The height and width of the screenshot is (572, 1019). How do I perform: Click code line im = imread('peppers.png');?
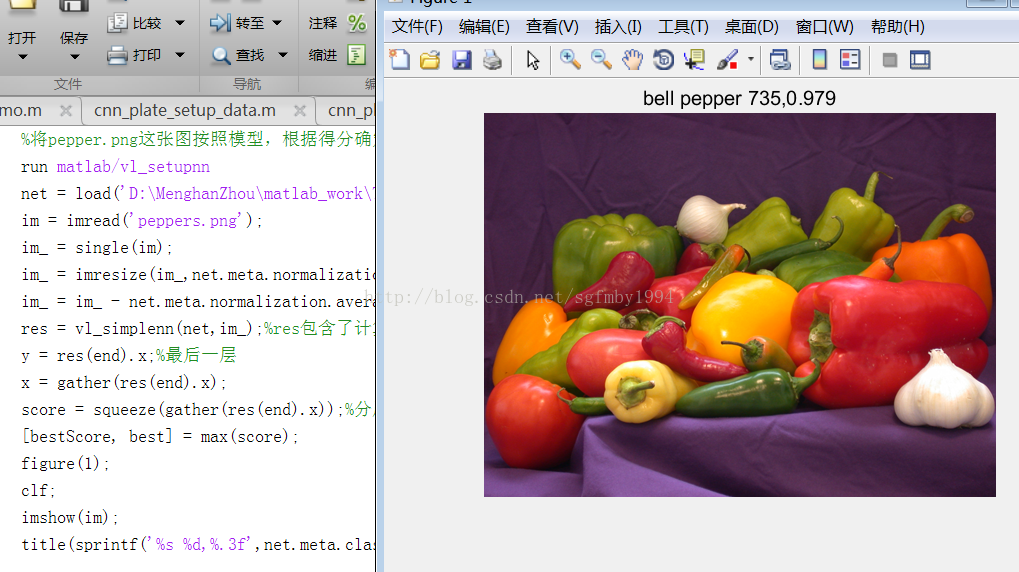142,221
